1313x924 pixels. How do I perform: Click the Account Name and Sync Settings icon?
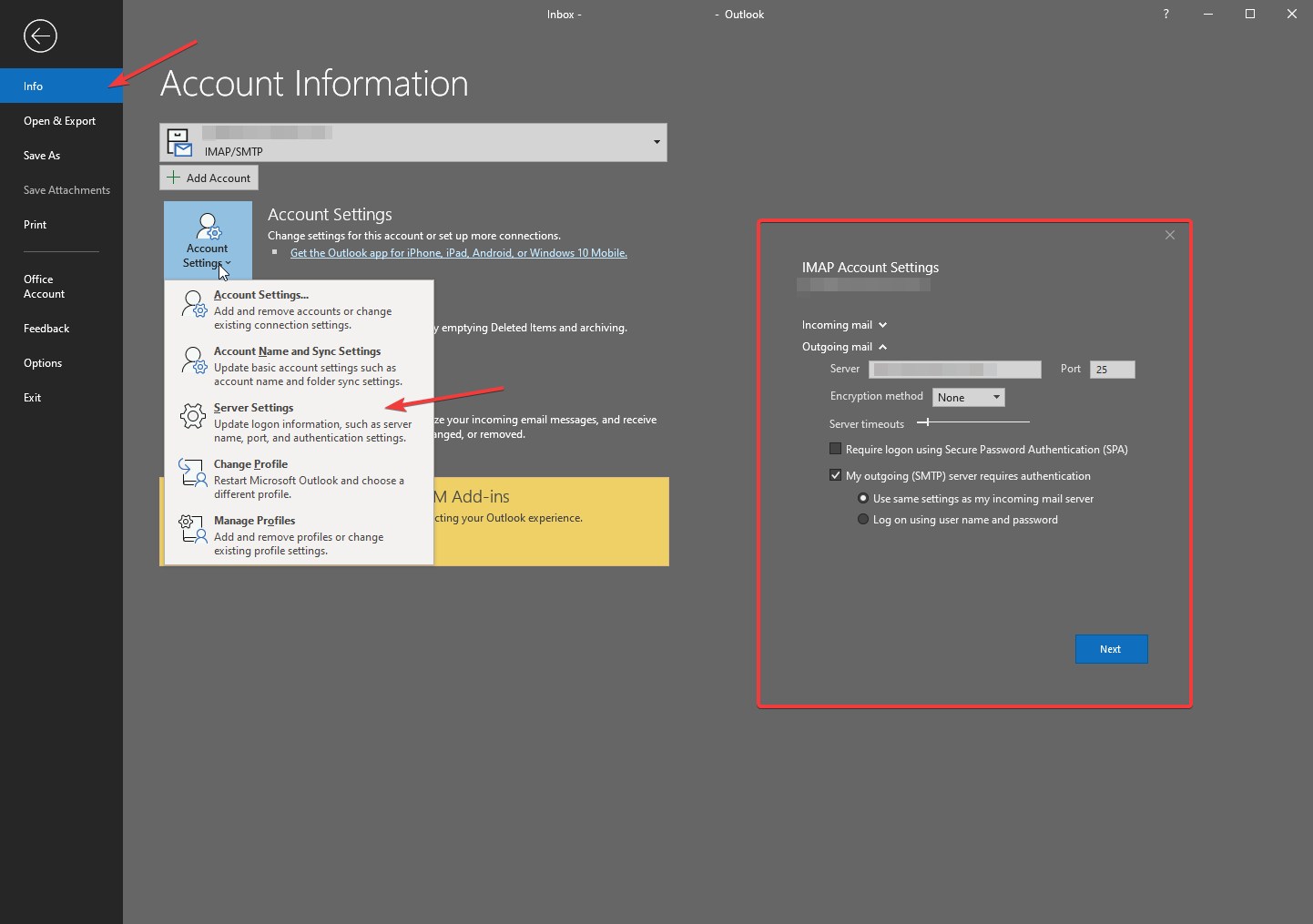tap(194, 360)
